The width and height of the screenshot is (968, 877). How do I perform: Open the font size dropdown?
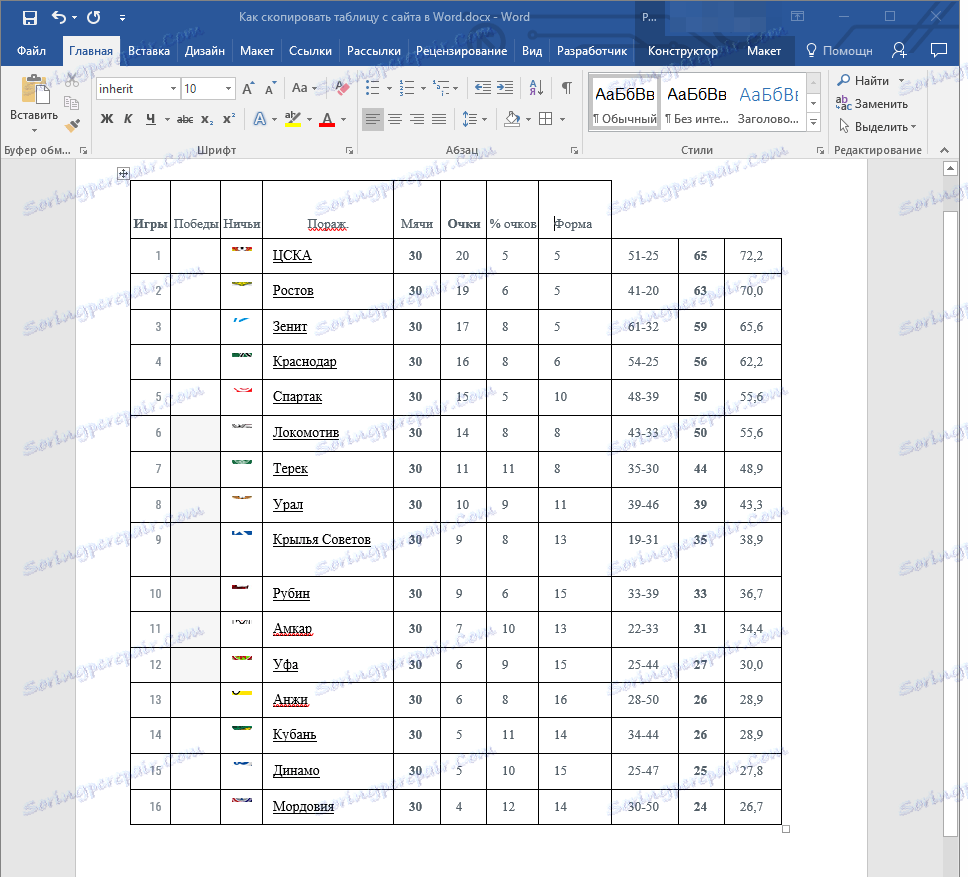click(228, 89)
